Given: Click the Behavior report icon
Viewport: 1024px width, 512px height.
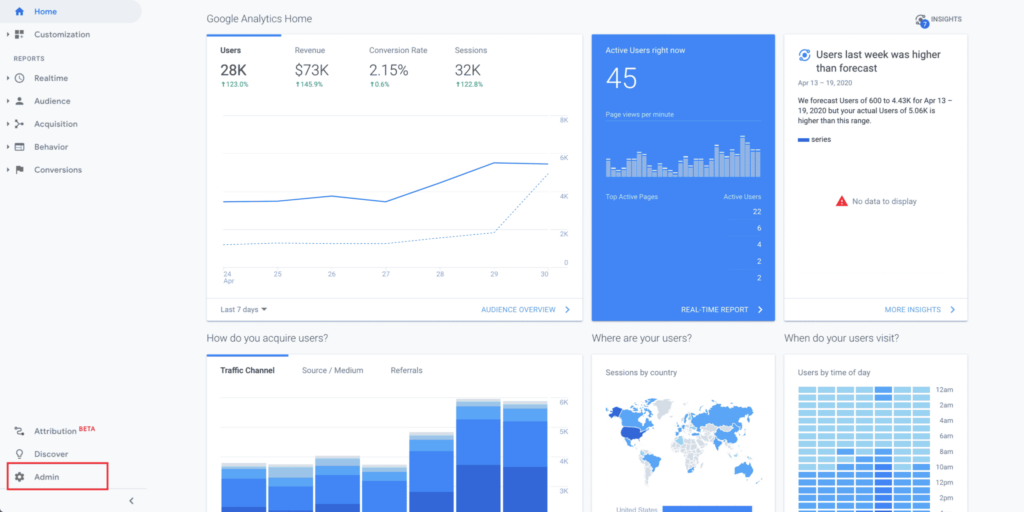Looking at the screenshot, I should click(19, 147).
